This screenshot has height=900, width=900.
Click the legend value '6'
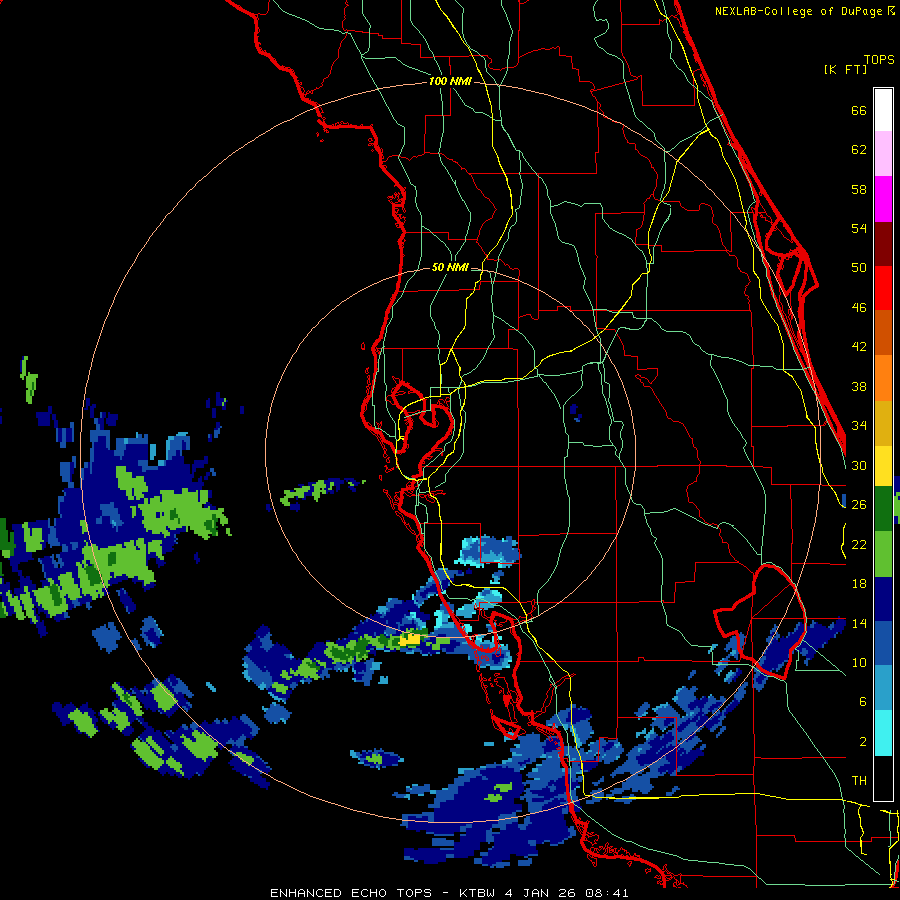(863, 702)
